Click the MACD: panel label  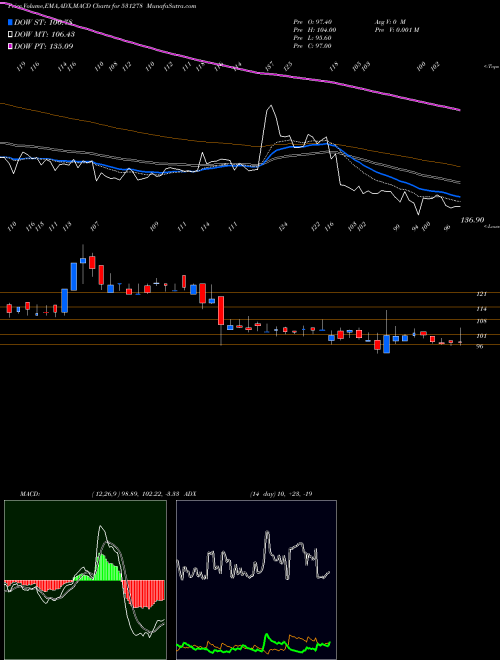[x=30, y=494]
